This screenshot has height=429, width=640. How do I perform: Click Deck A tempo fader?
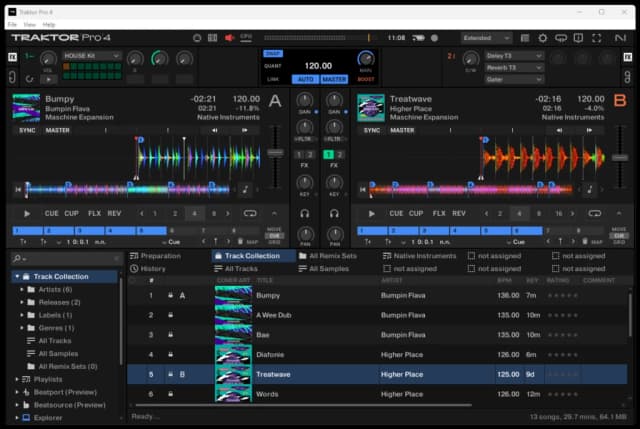[x=276, y=153]
